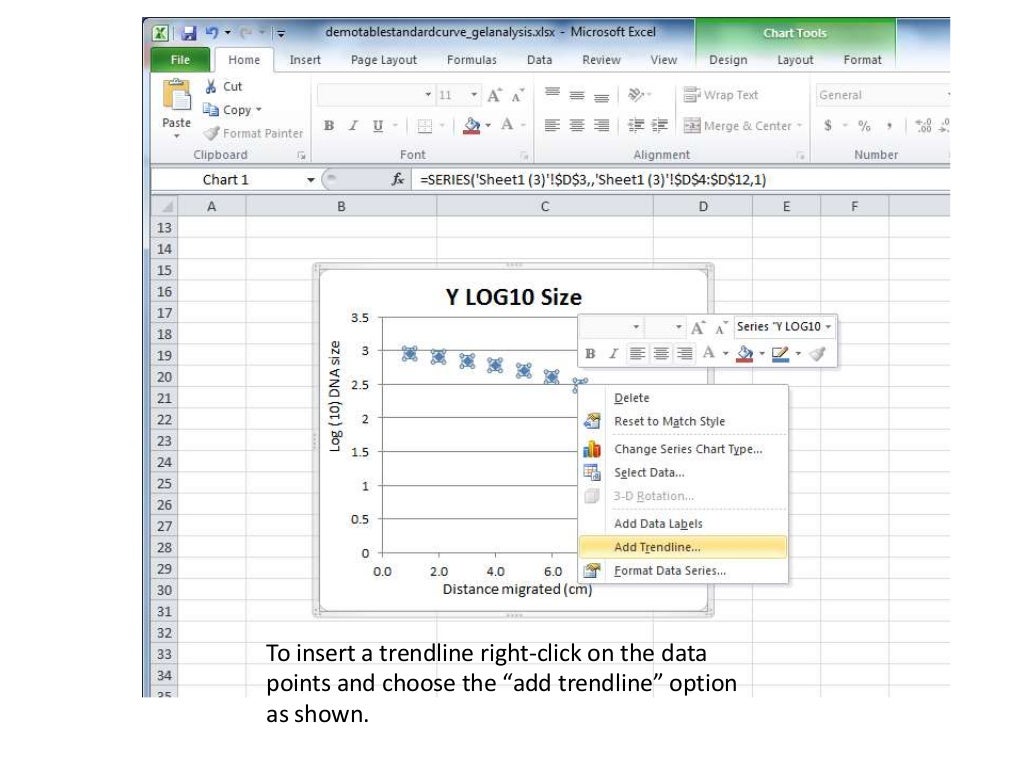Click the Insert Function fx icon
This screenshot has height=768, width=1024.
[398, 180]
